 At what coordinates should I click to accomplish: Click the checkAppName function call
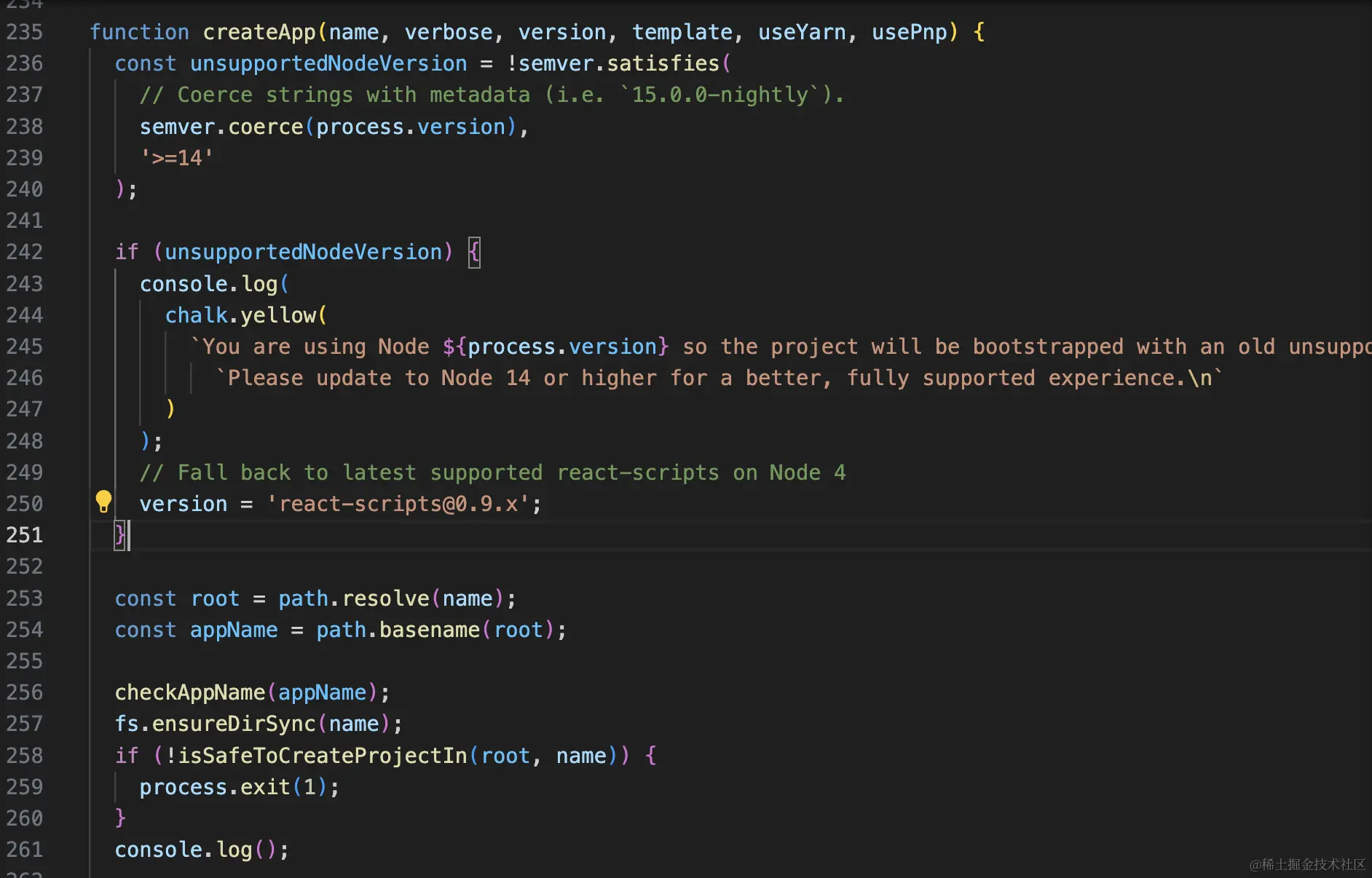point(190,692)
